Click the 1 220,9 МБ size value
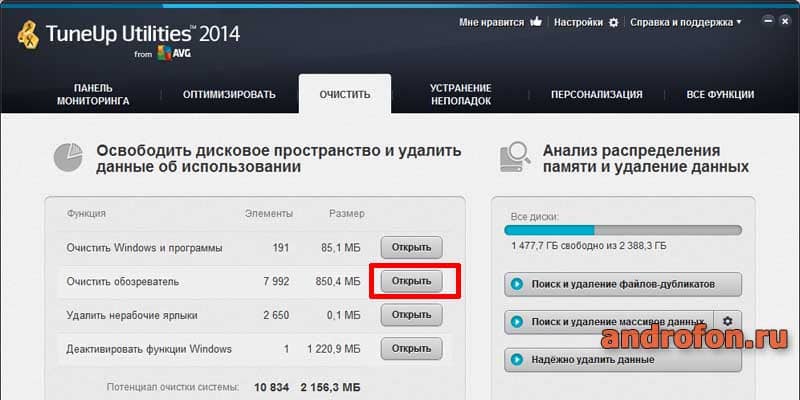Viewport: 800px width, 400px height. point(334,349)
